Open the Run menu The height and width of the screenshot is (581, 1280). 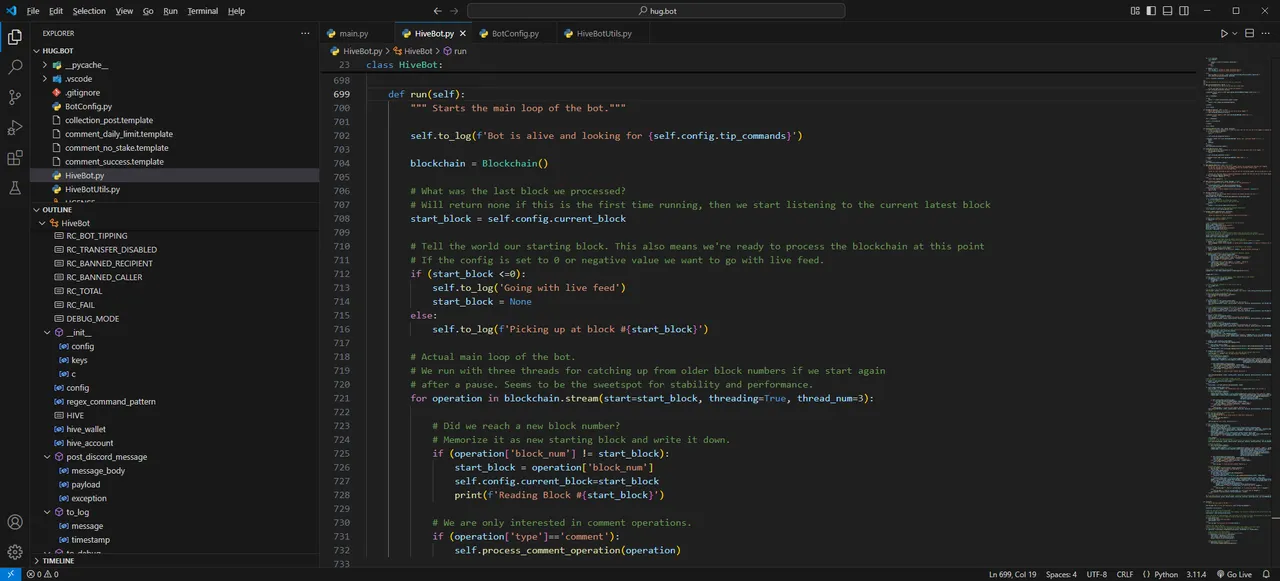point(170,11)
